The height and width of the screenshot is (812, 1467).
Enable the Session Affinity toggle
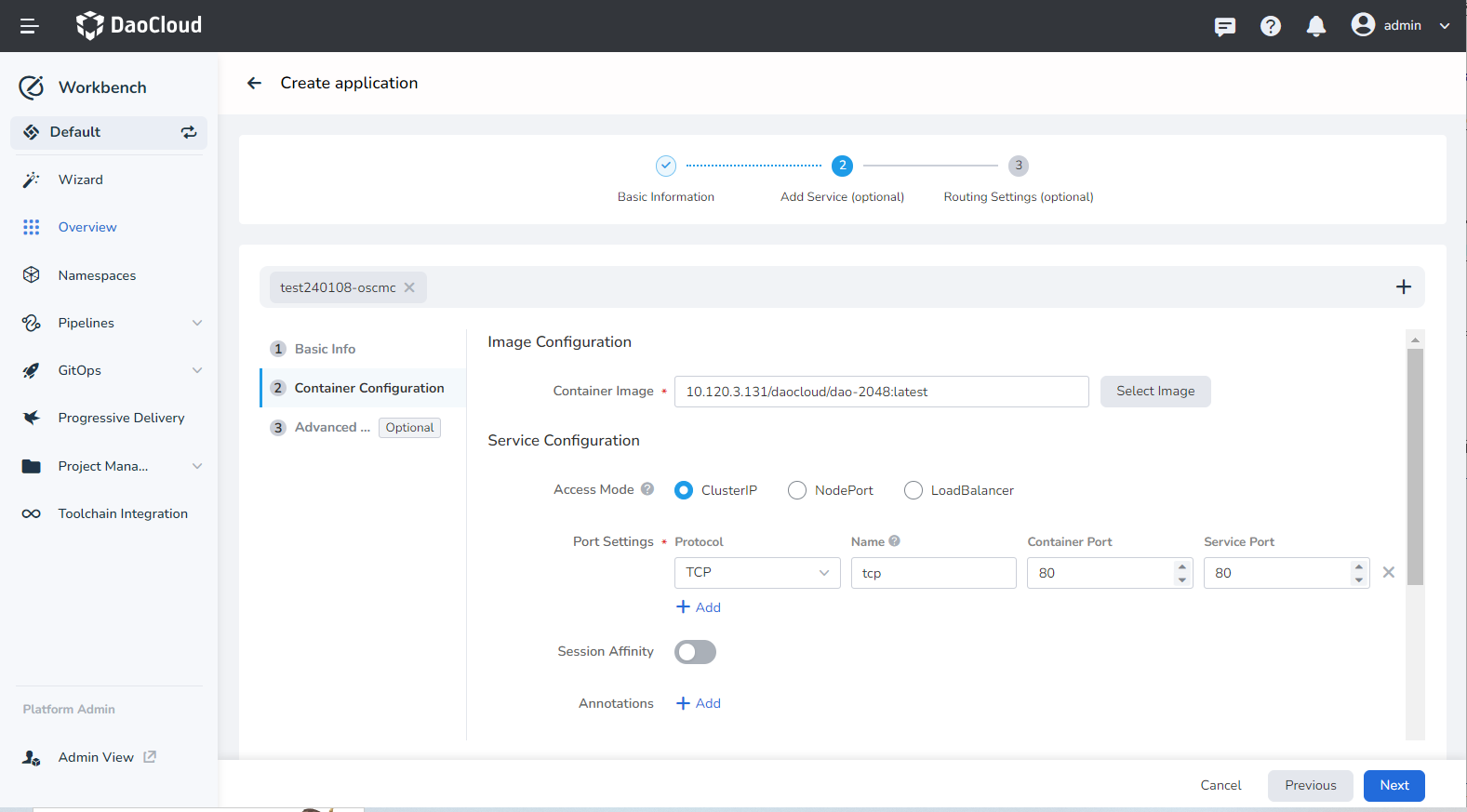coord(695,652)
